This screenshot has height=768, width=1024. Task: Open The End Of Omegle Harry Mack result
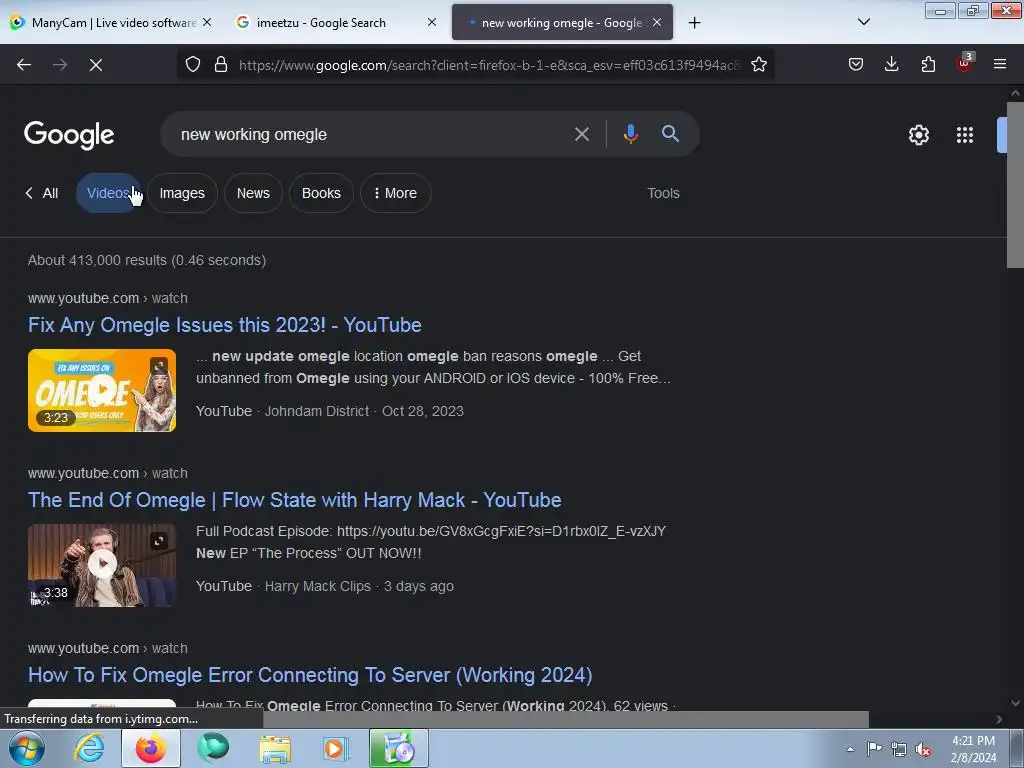click(295, 500)
